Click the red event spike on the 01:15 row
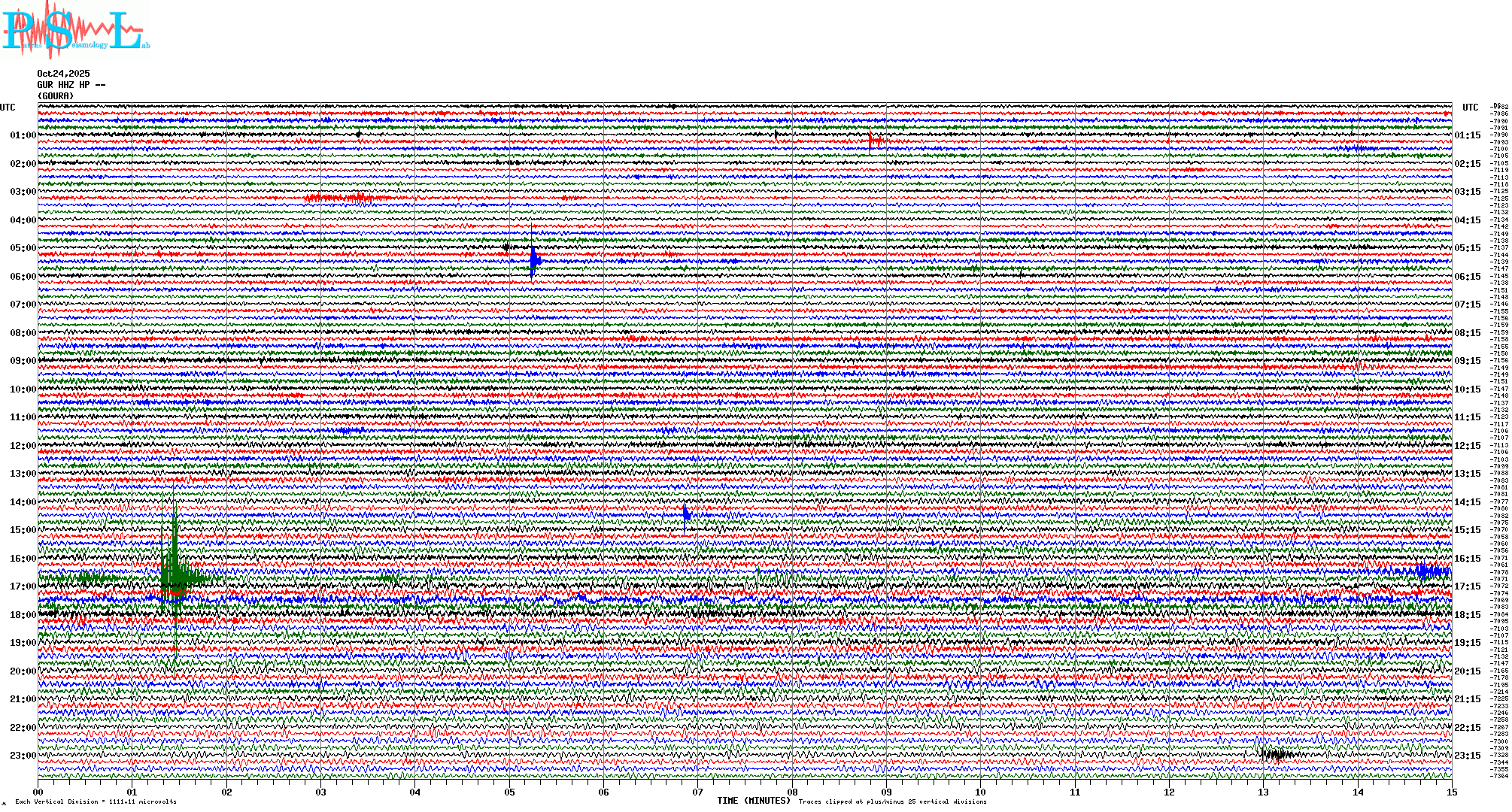Image resolution: width=1512 pixels, height=812 pixels. 872,140
